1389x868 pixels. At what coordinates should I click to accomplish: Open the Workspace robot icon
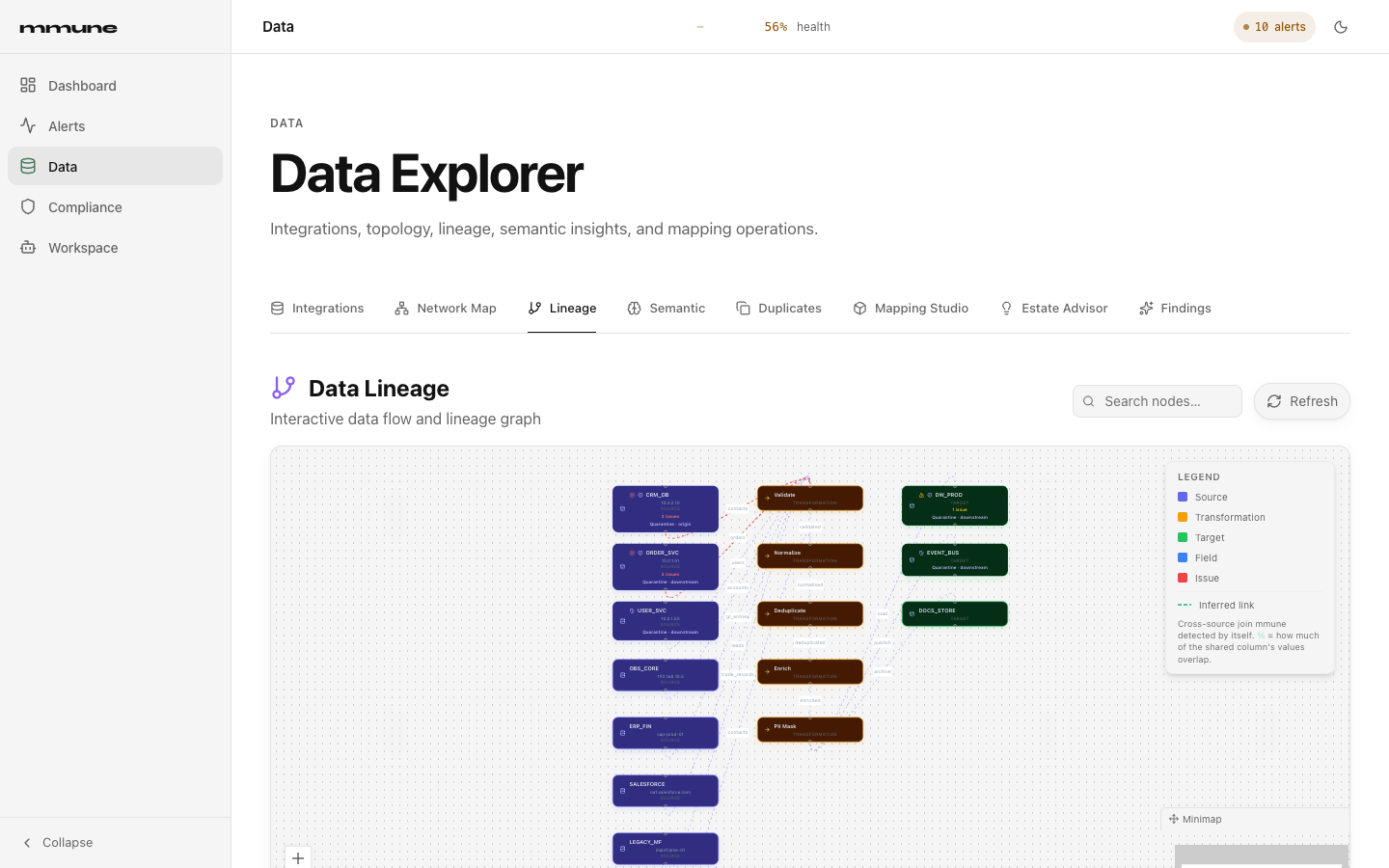28,247
